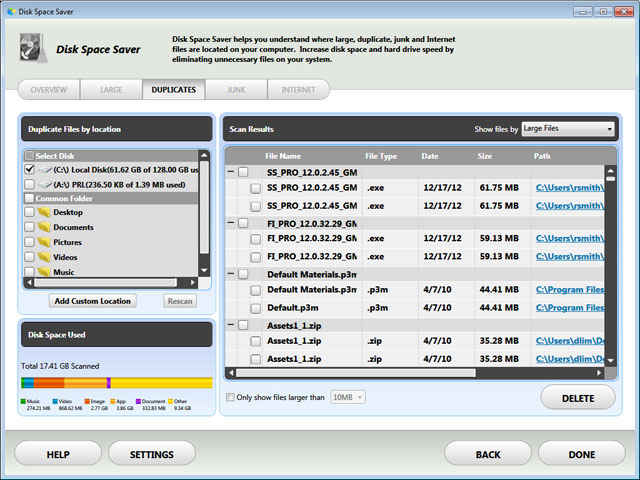This screenshot has width=640, height=480.
Task: Click Add Custom Location button
Action: pyautogui.click(x=92, y=301)
